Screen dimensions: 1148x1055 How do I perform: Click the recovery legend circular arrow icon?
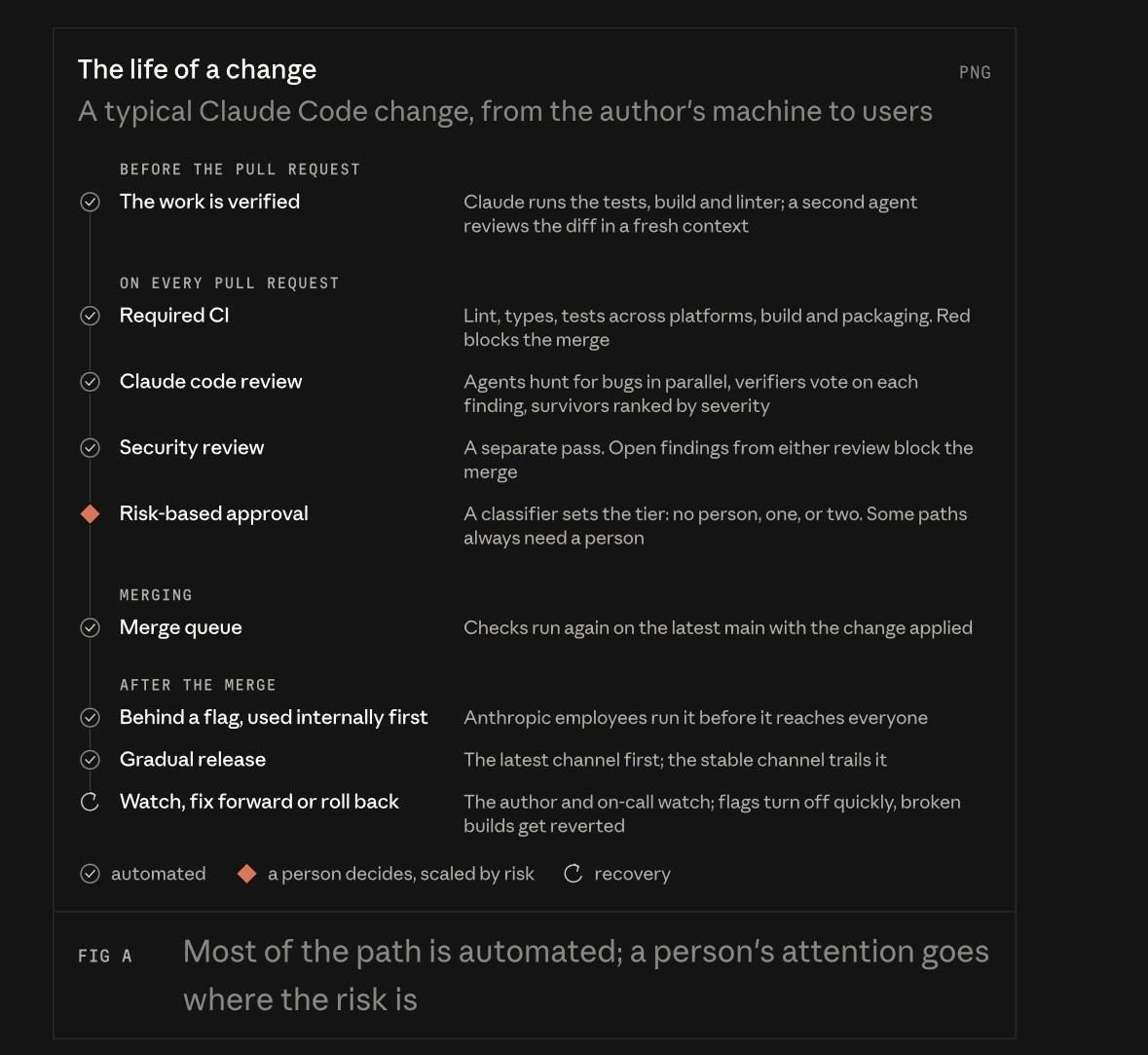pyautogui.click(x=574, y=873)
